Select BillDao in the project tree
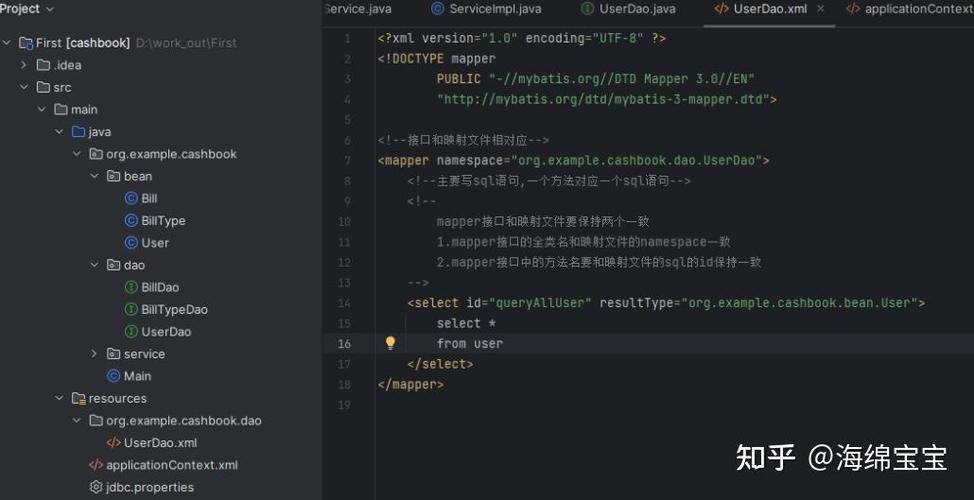The width and height of the screenshot is (974, 500). coord(160,287)
